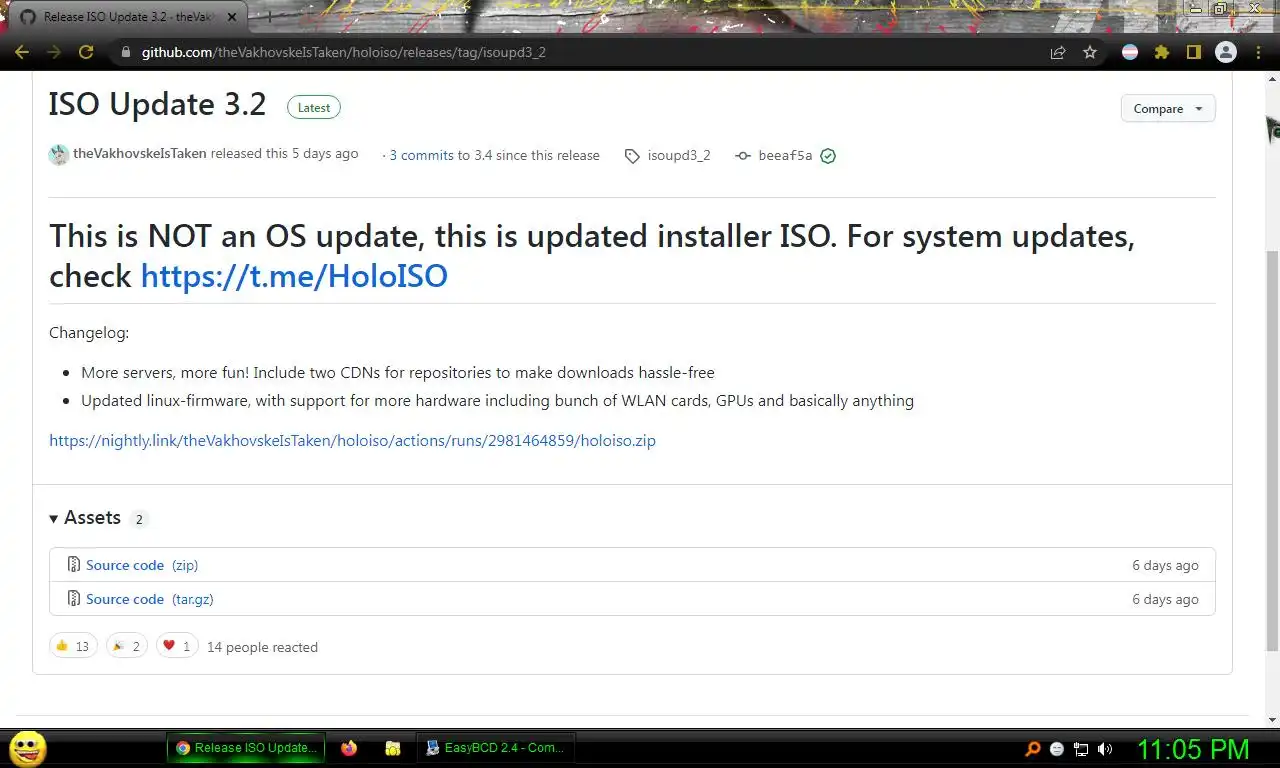Open the smiley face Start button
1280x768 pixels.
pos(27,747)
